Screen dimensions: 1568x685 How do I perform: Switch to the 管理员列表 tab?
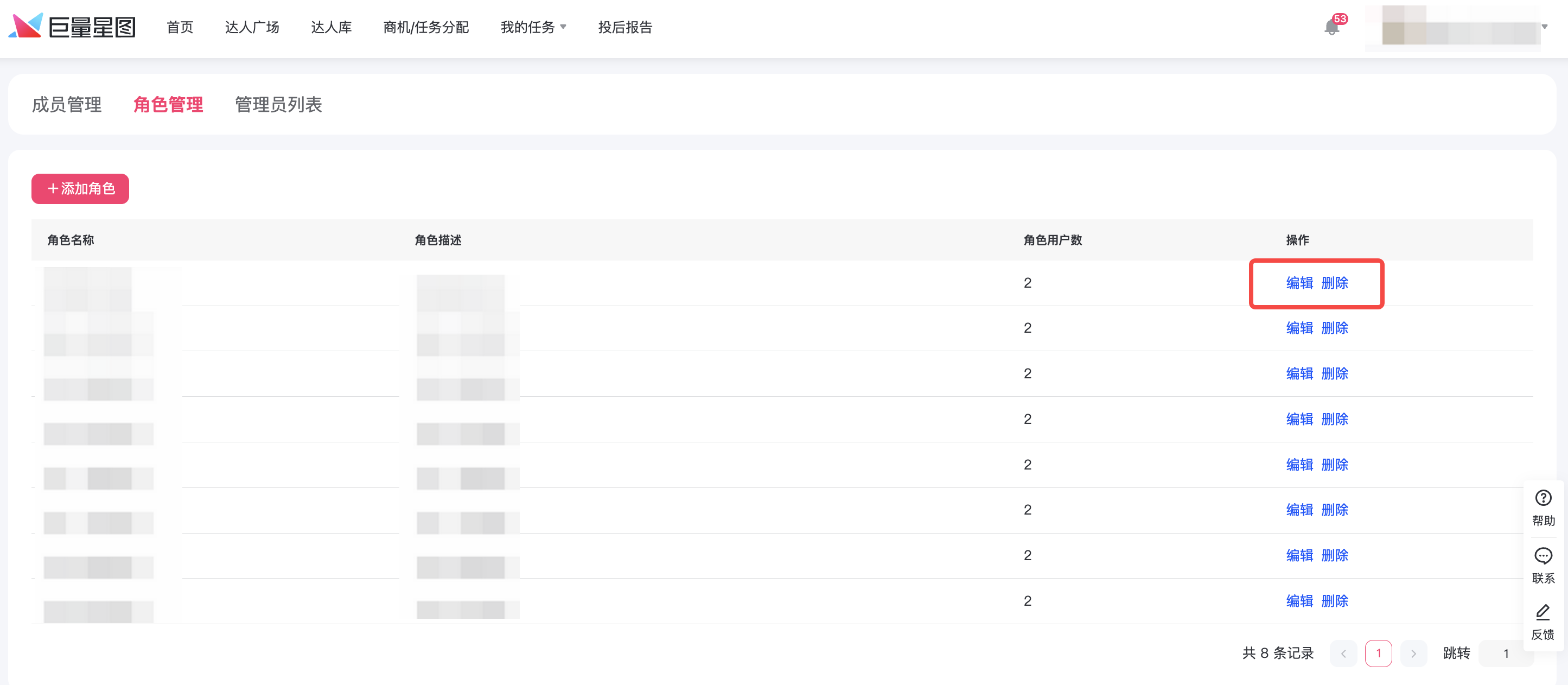278,105
